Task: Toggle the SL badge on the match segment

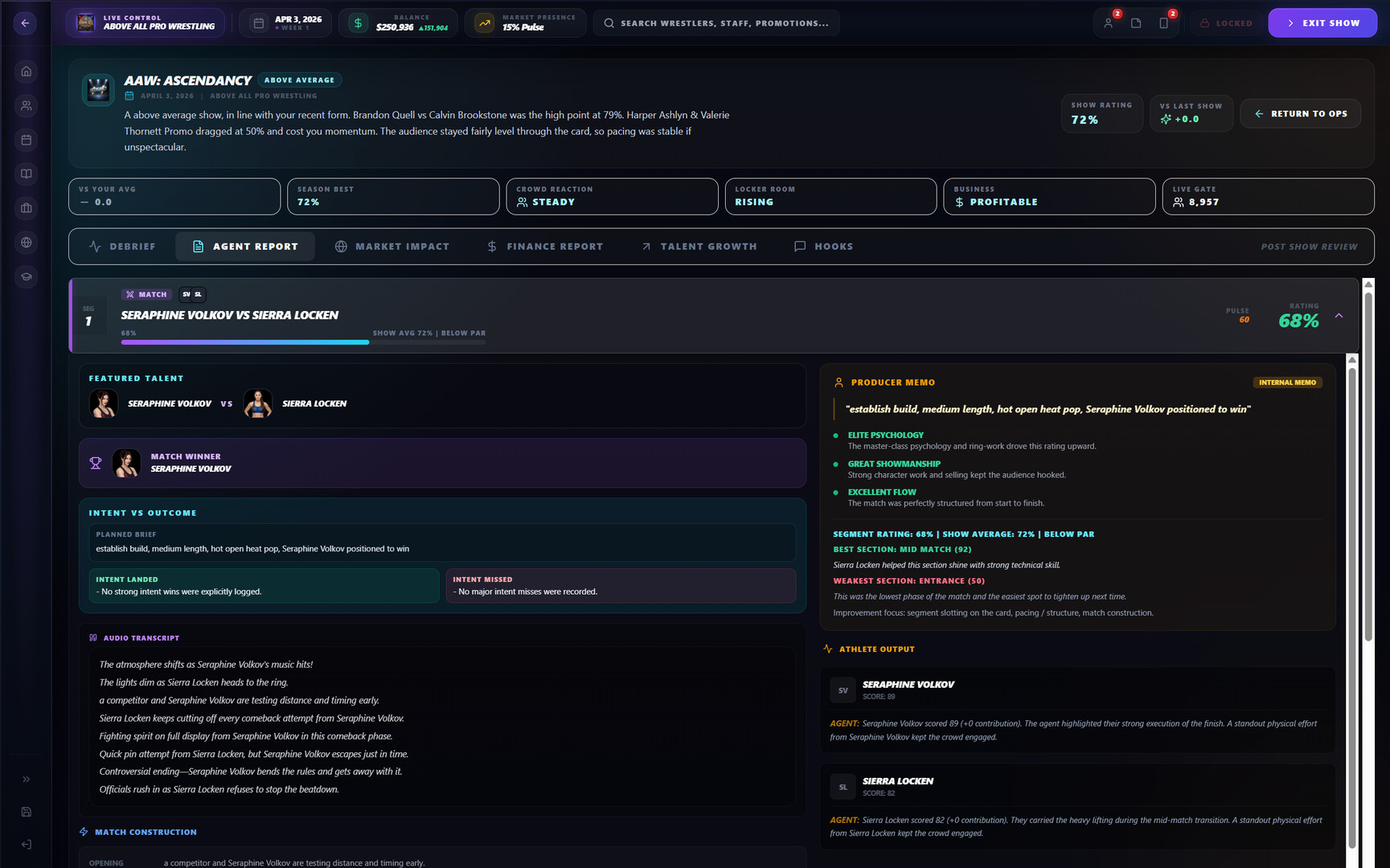Action: (199, 294)
